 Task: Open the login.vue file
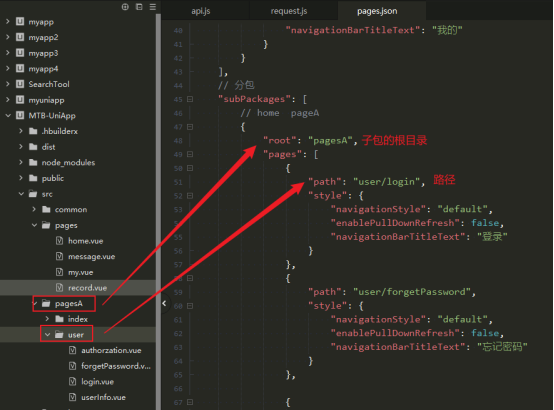point(98,382)
